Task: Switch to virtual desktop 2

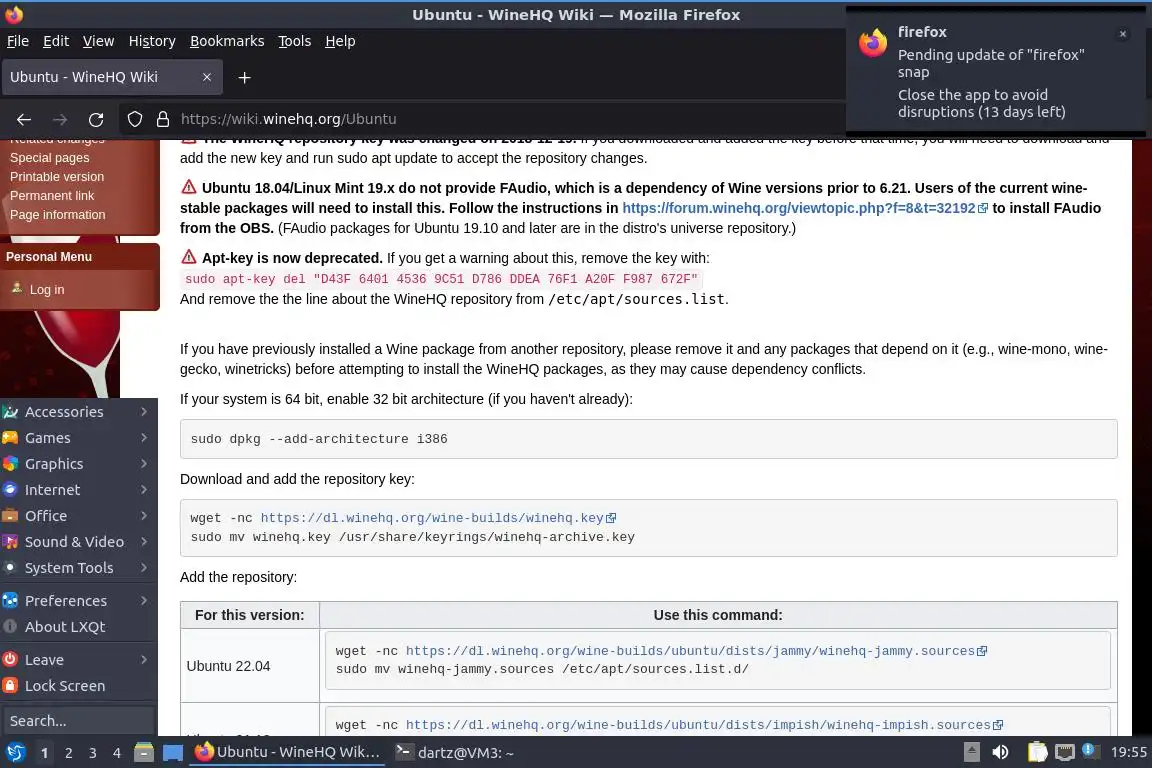Action: tap(68, 753)
